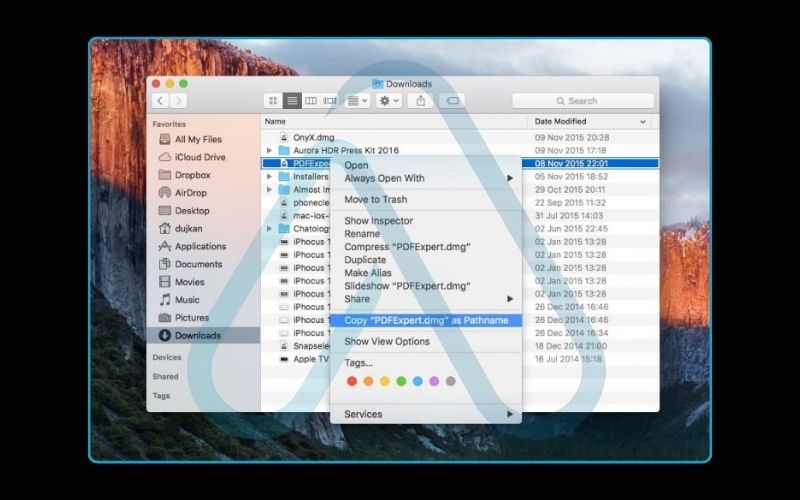Open the Share submenu
Screen dimensions: 800x500
(426, 299)
